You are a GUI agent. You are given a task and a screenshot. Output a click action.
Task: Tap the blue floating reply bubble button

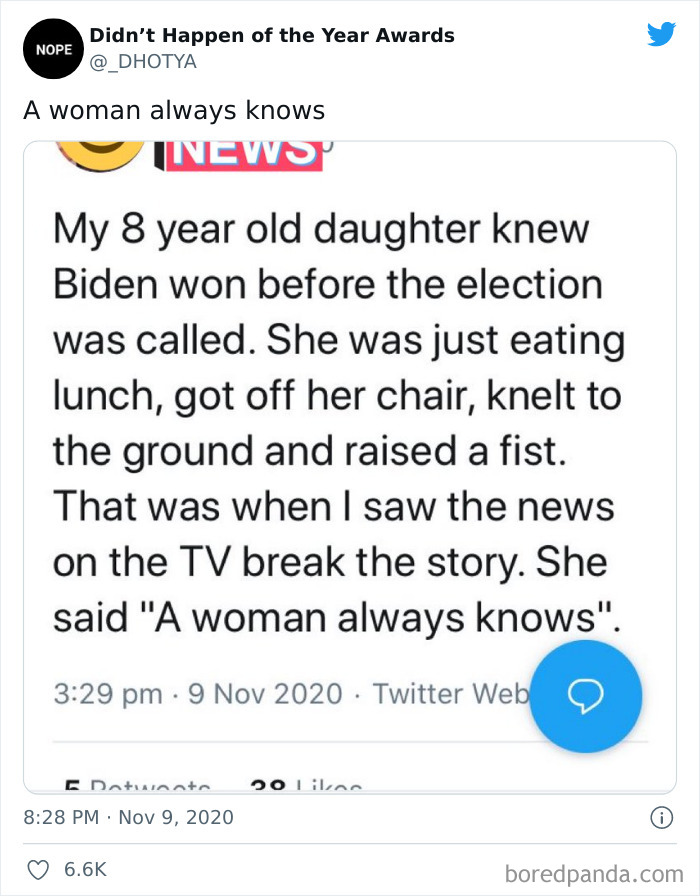[x=584, y=695]
